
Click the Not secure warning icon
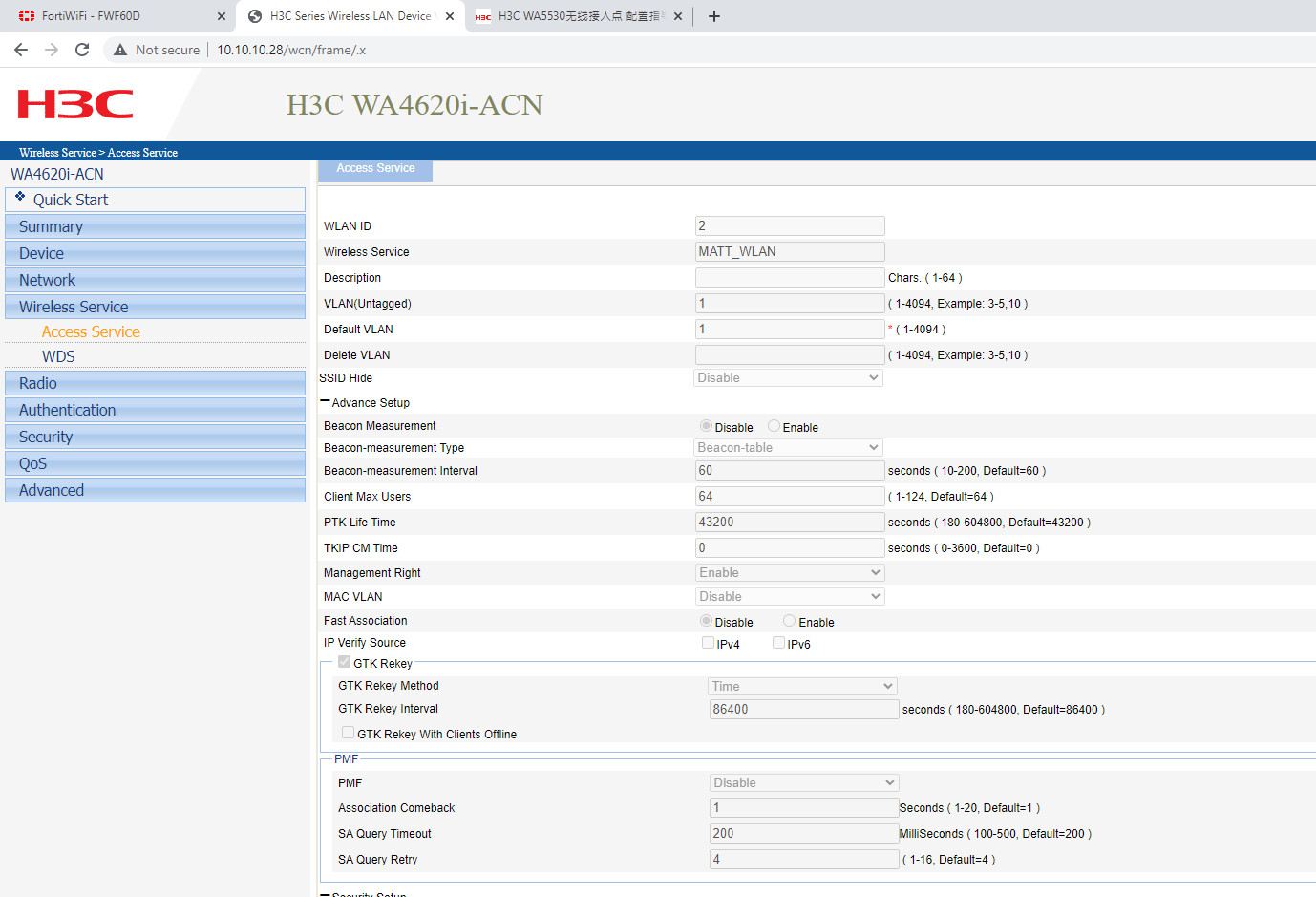coord(120,50)
